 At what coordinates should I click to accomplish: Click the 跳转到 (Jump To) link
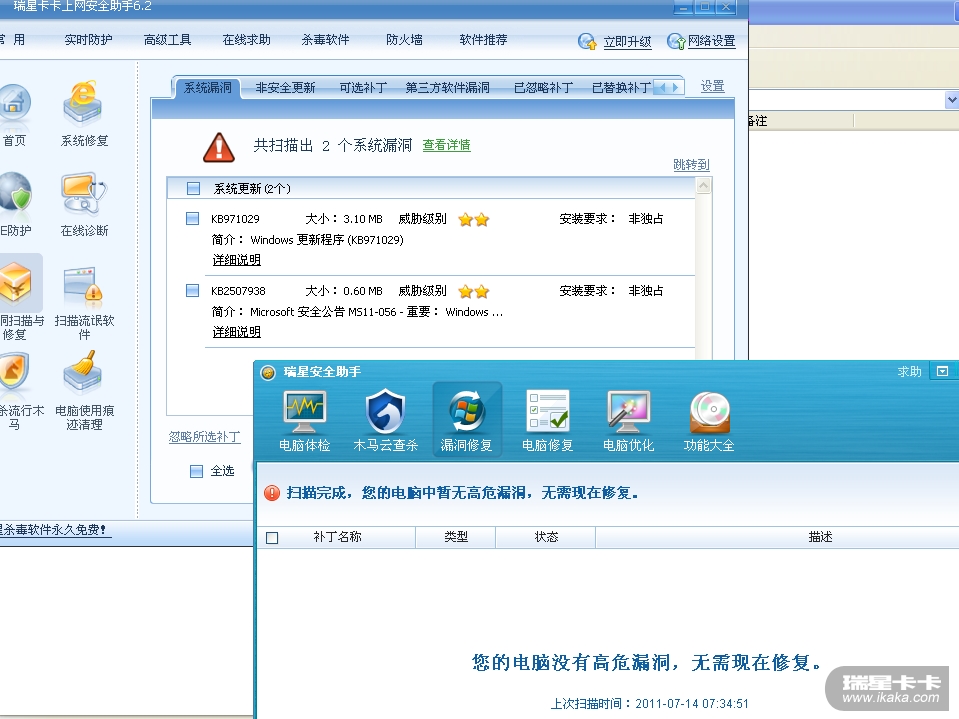pos(691,164)
